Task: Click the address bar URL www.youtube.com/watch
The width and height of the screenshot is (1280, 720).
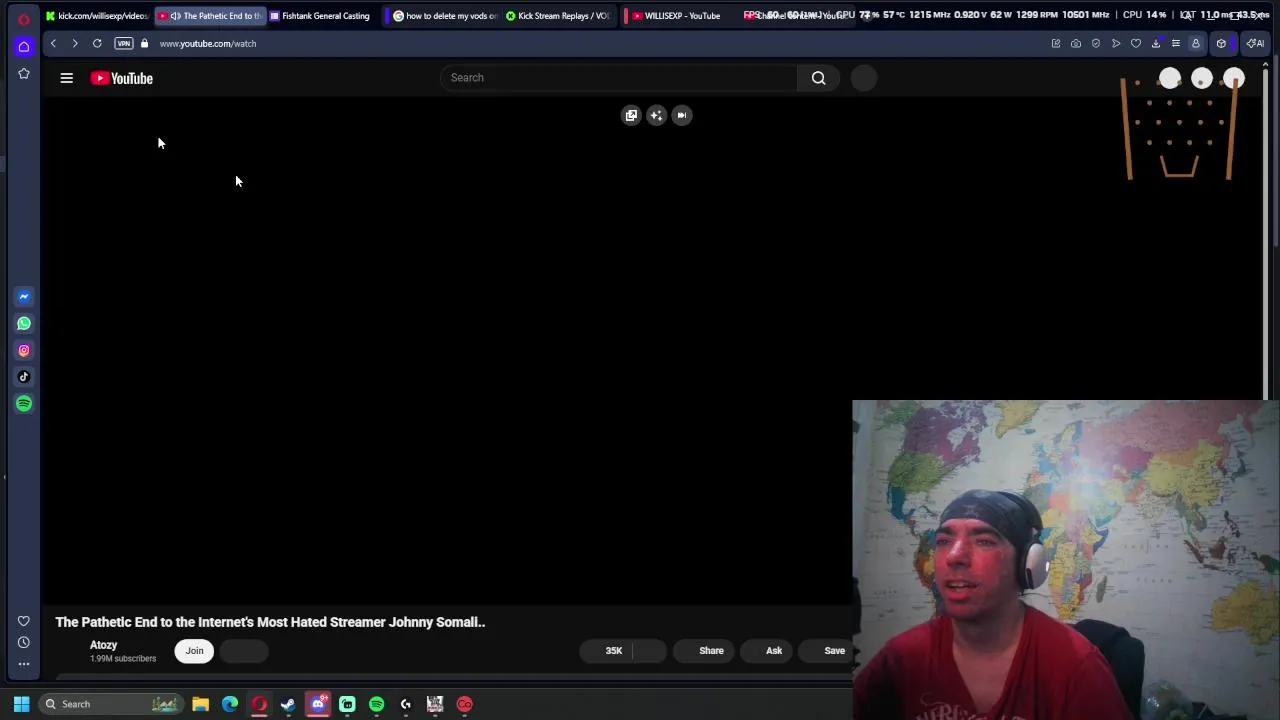Action: click(x=208, y=43)
